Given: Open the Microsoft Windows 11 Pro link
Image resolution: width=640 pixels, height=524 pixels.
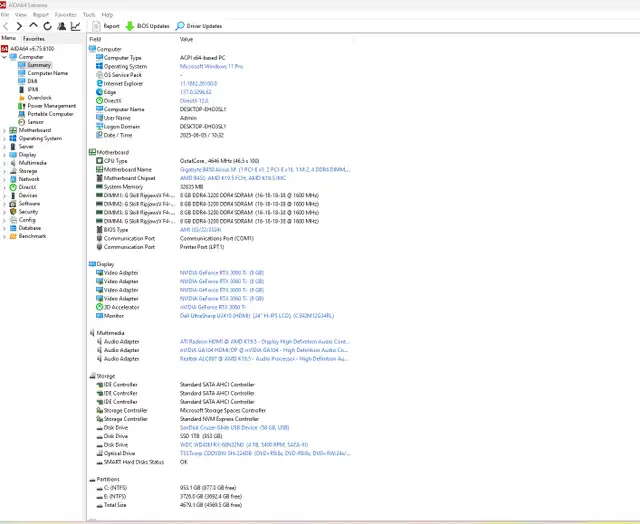Looking at the screenshot, I should [211, 66].
